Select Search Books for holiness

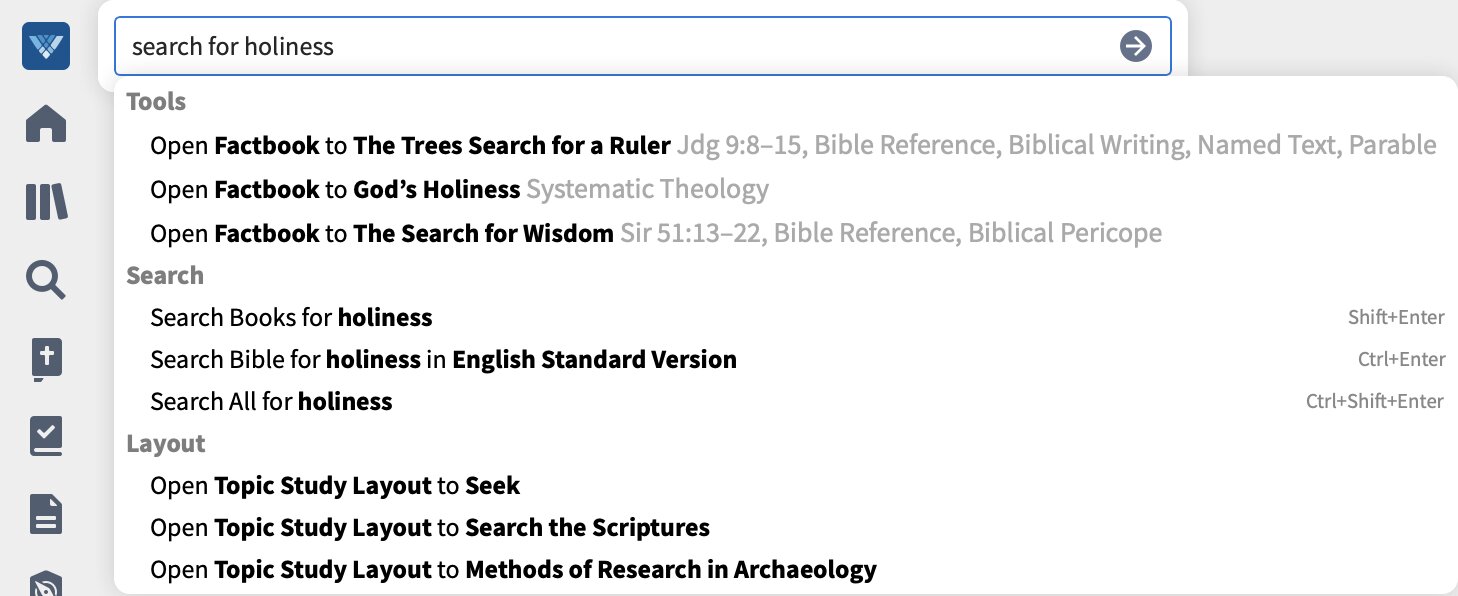coord(785,318)
